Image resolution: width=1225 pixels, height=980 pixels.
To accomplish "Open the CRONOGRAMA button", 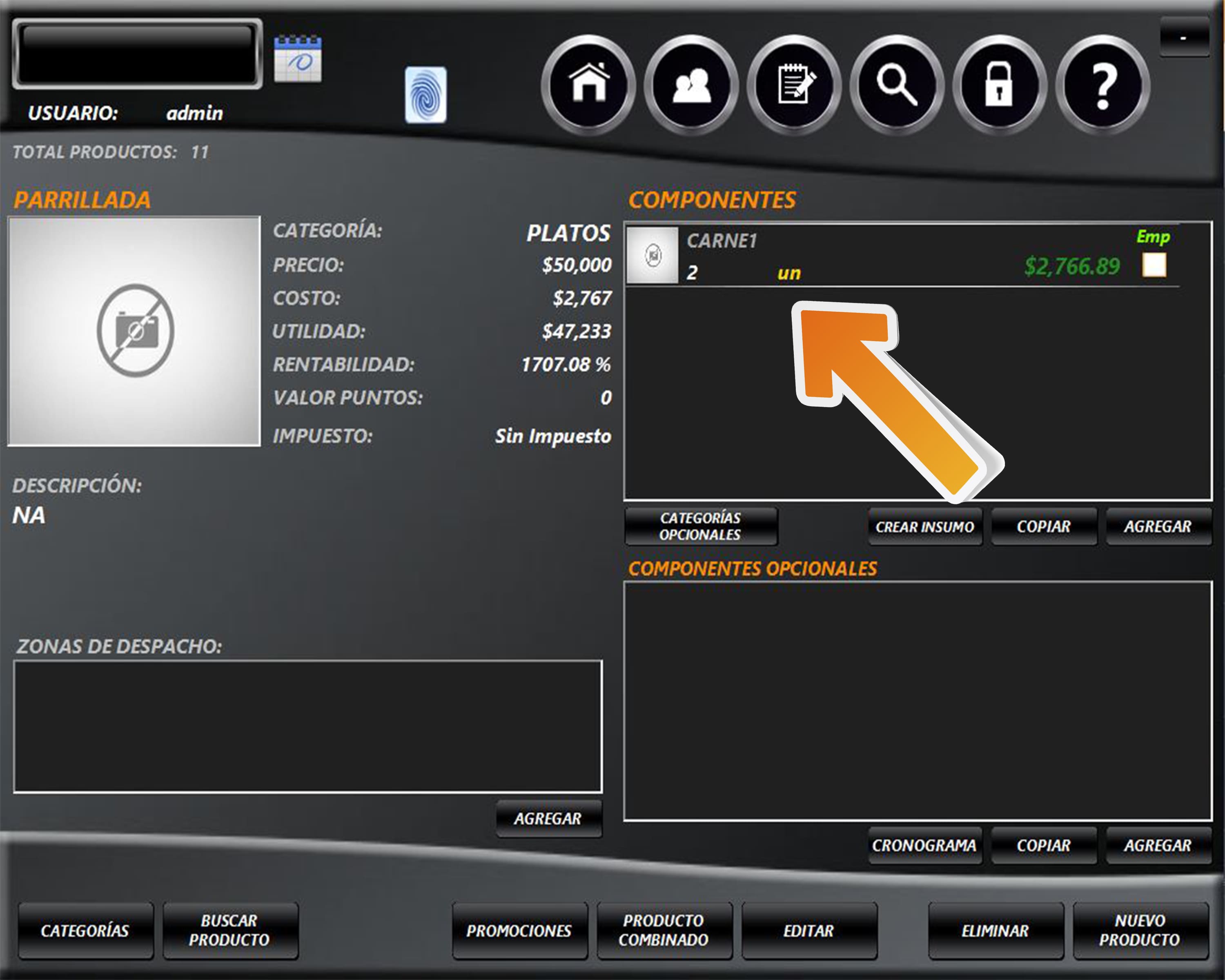I will [924, 845].
